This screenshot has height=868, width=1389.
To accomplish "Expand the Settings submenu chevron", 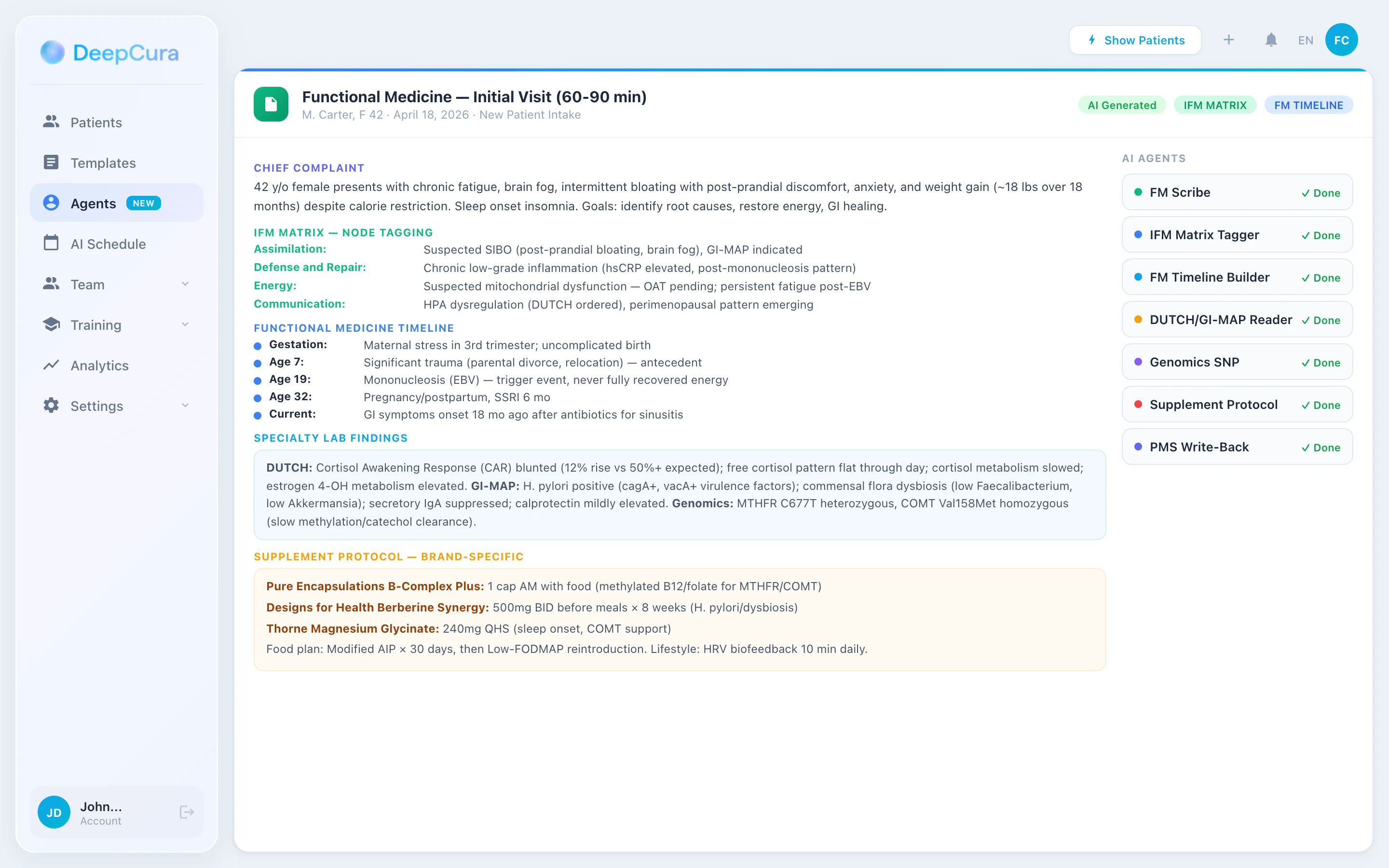I will click(x=185, y=405).
